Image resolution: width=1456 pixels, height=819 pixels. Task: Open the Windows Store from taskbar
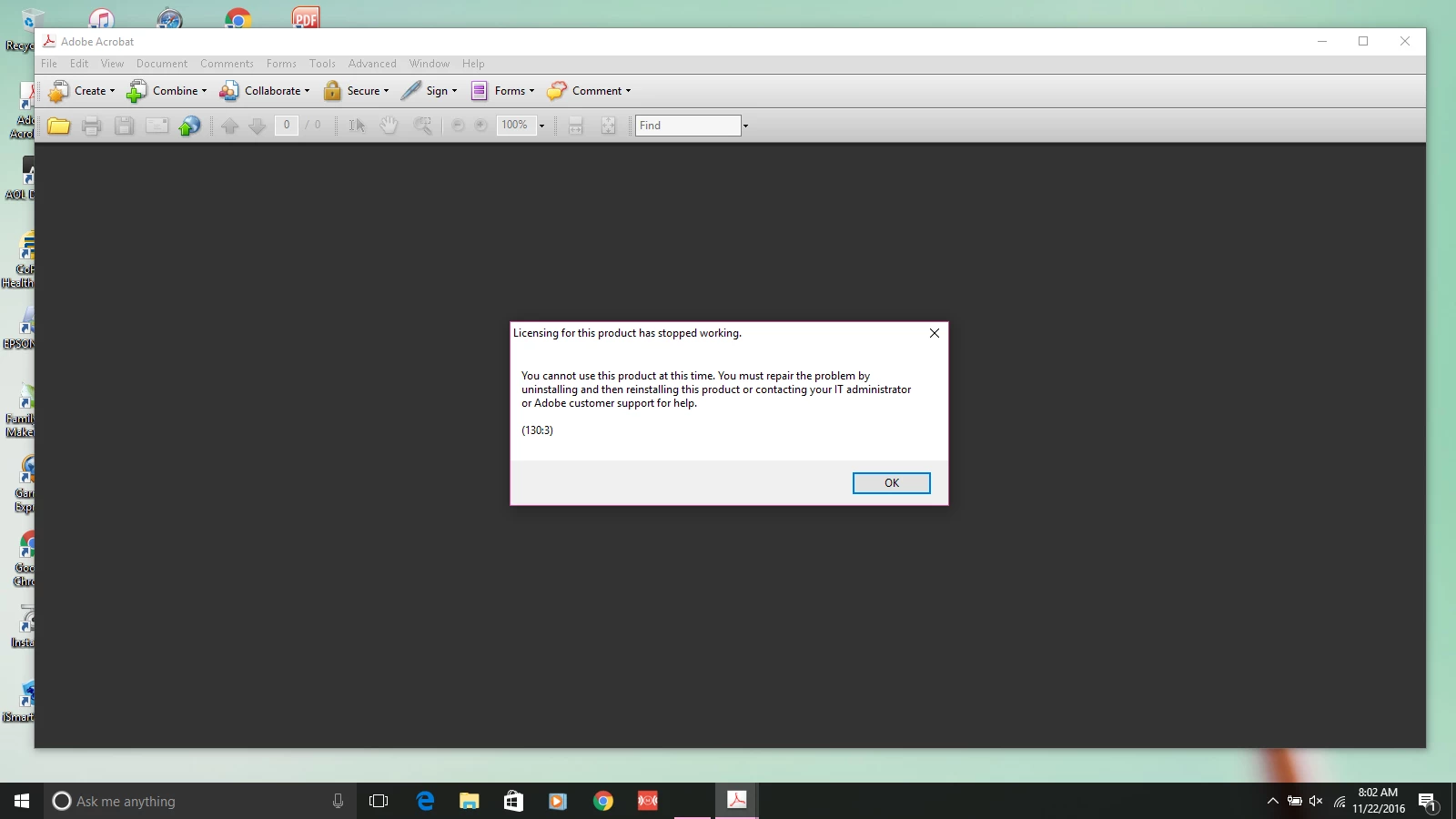[x=513, y=801]
